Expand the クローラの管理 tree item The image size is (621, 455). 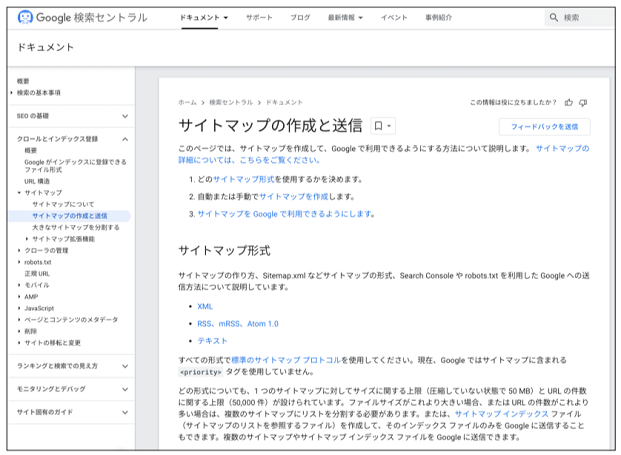(19, 250)
